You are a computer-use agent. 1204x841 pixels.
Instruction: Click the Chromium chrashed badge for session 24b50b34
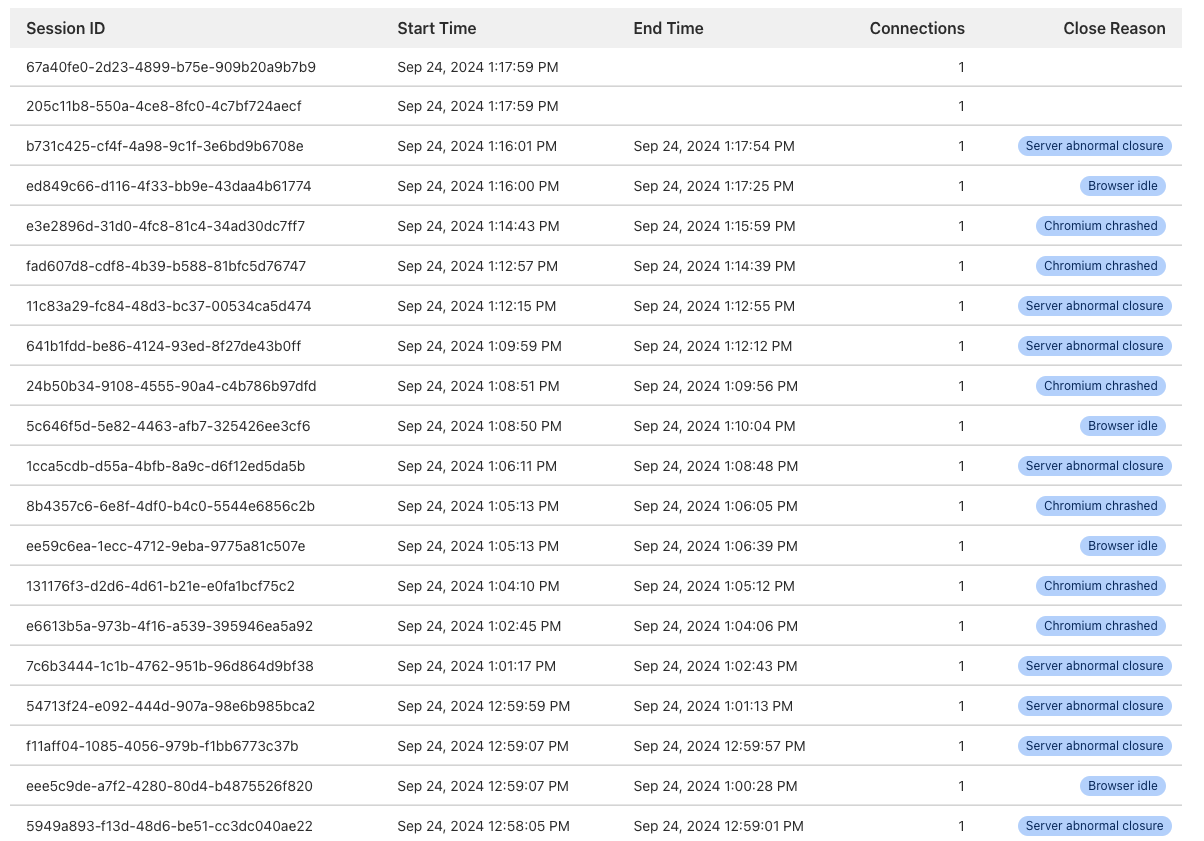pos(1100,386)
